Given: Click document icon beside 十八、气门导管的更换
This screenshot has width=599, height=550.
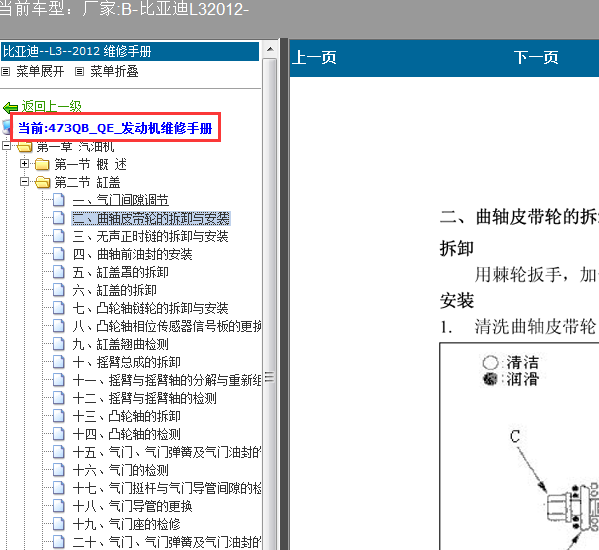Looking at the screenshot, I should pyautogui.click(x=58, y=505).
